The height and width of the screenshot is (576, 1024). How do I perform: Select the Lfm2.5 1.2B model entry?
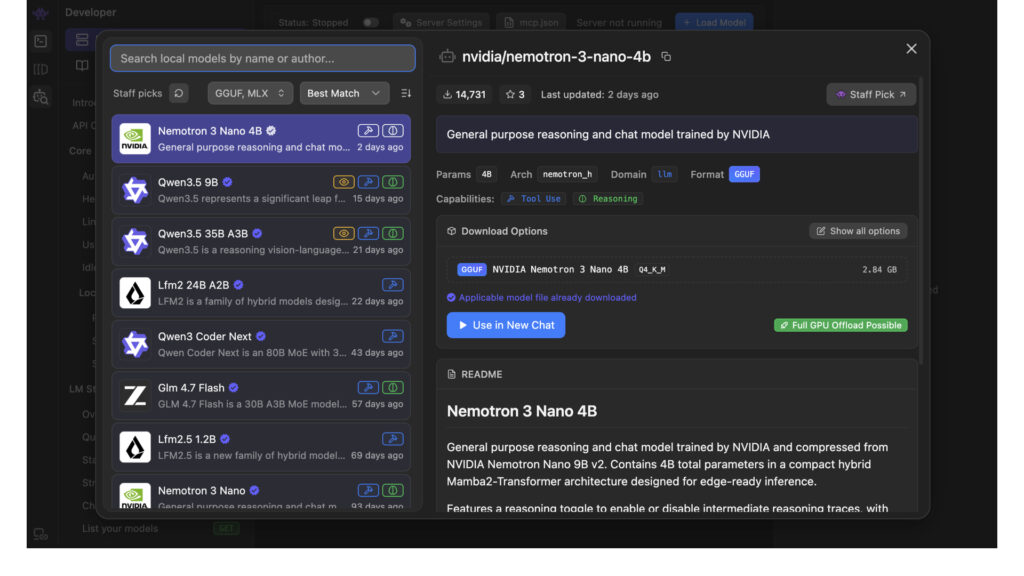[260, 447]
